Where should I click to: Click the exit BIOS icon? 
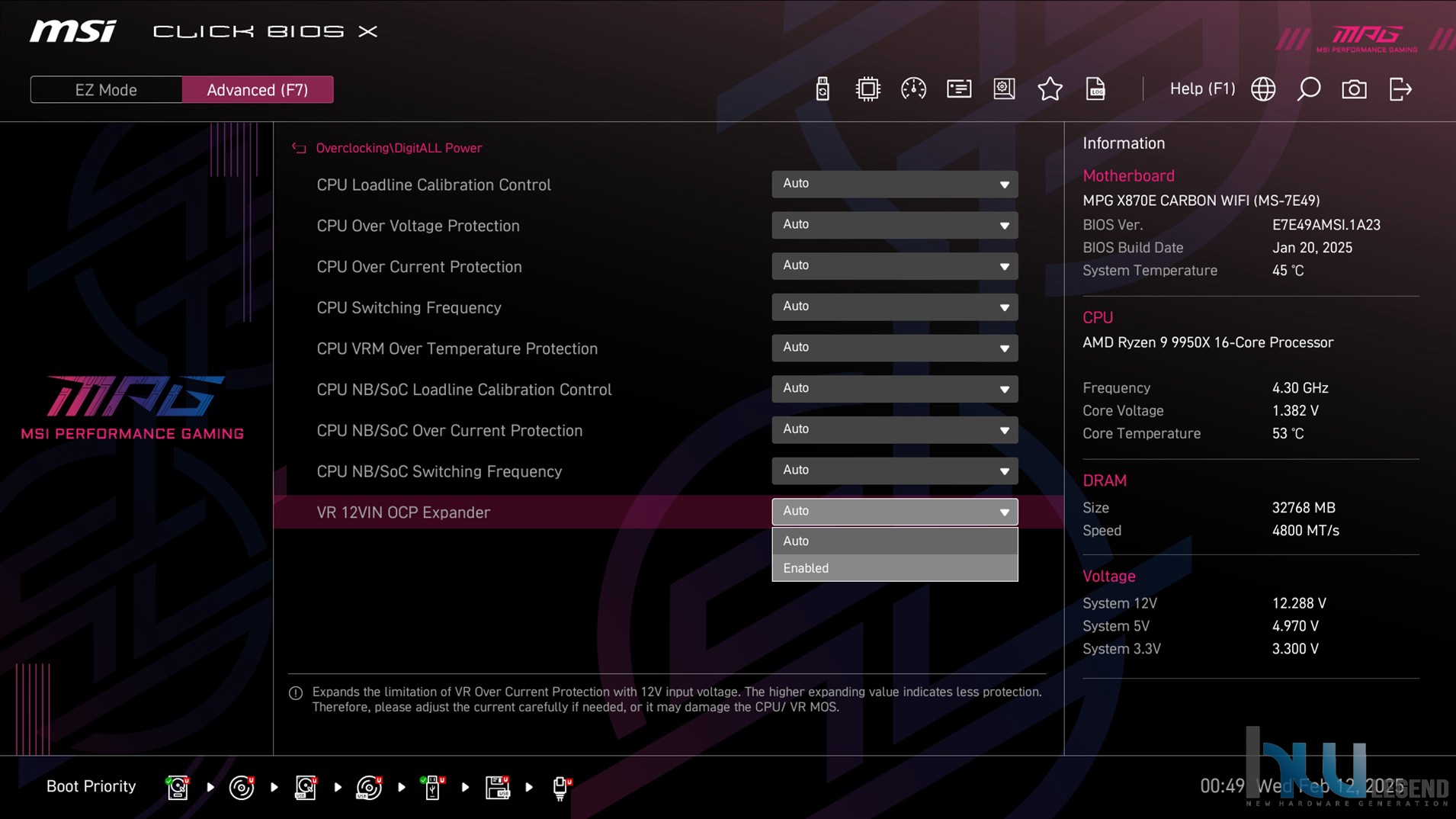click(1400, 89)
